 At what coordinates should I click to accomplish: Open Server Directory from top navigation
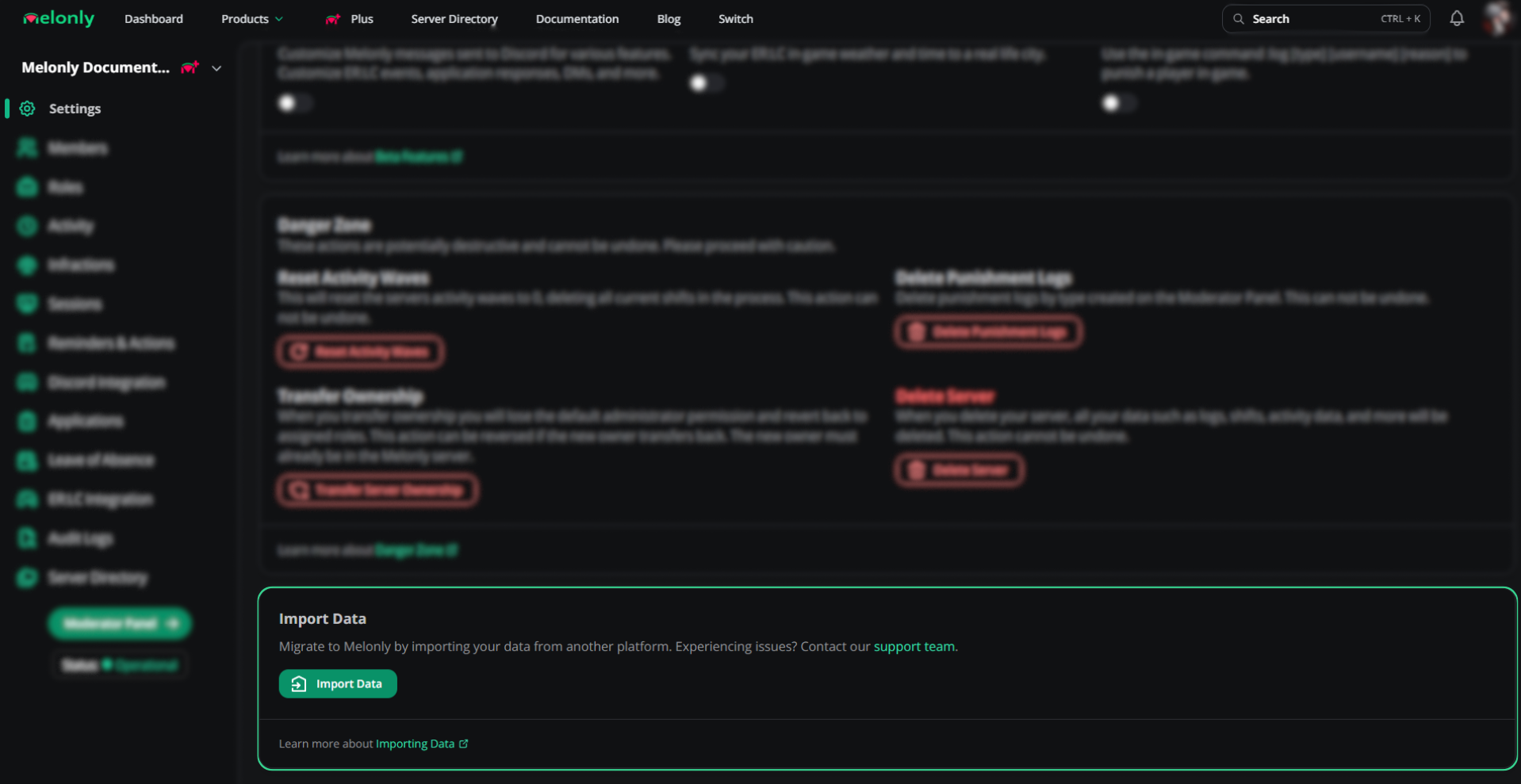(x=454, y=19)
